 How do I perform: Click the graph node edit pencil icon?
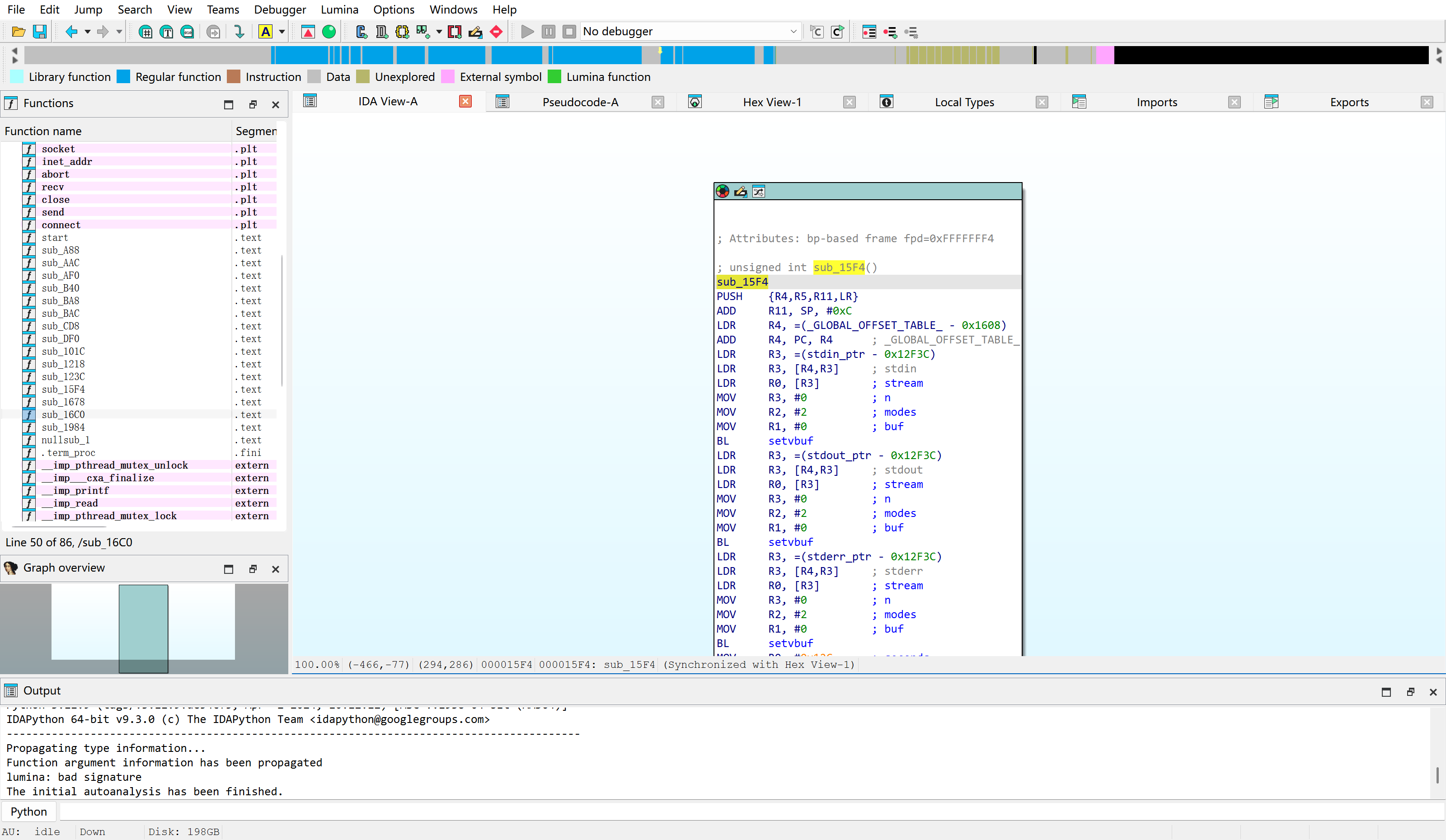[x=740, y=192]
